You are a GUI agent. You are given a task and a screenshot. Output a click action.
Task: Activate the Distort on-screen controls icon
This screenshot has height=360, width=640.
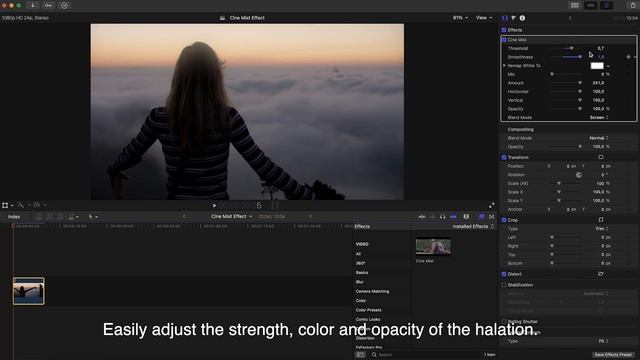[601, 274]
